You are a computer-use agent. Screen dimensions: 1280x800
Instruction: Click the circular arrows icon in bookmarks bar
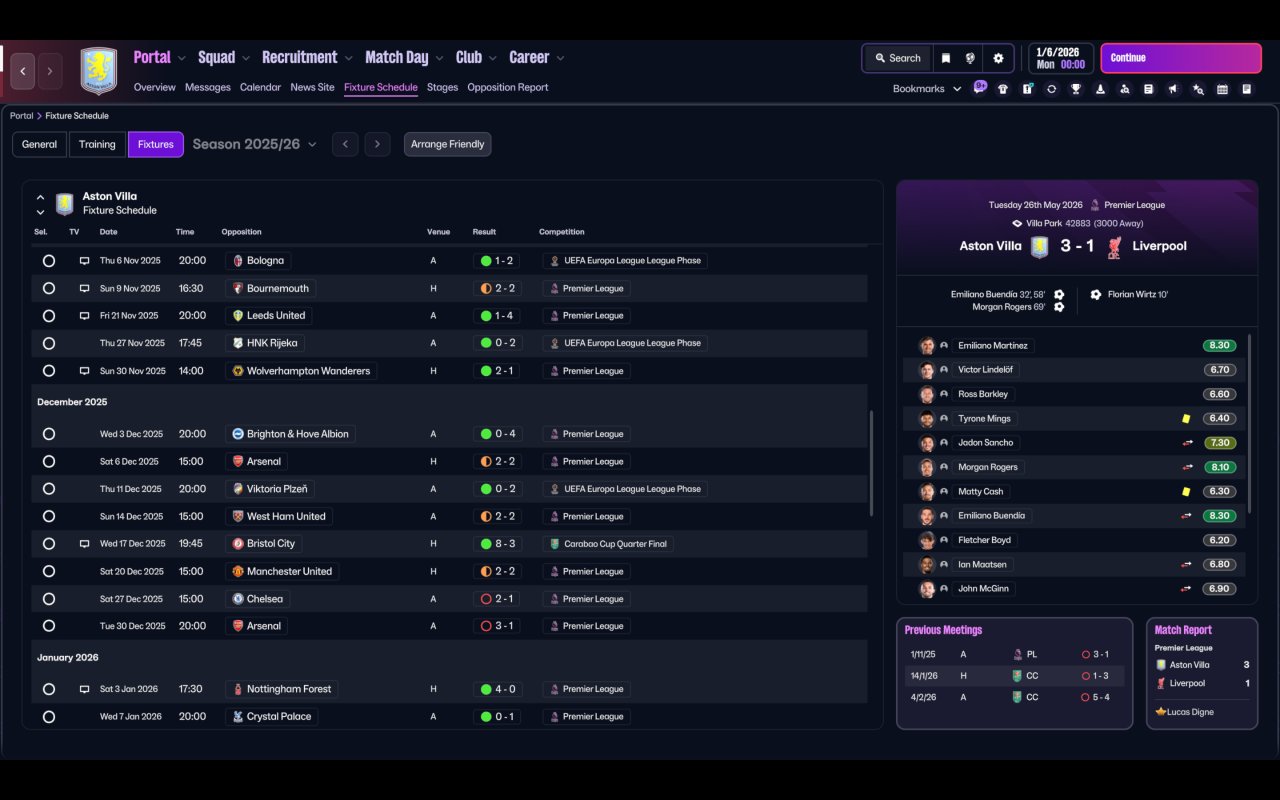point(1051,89)
